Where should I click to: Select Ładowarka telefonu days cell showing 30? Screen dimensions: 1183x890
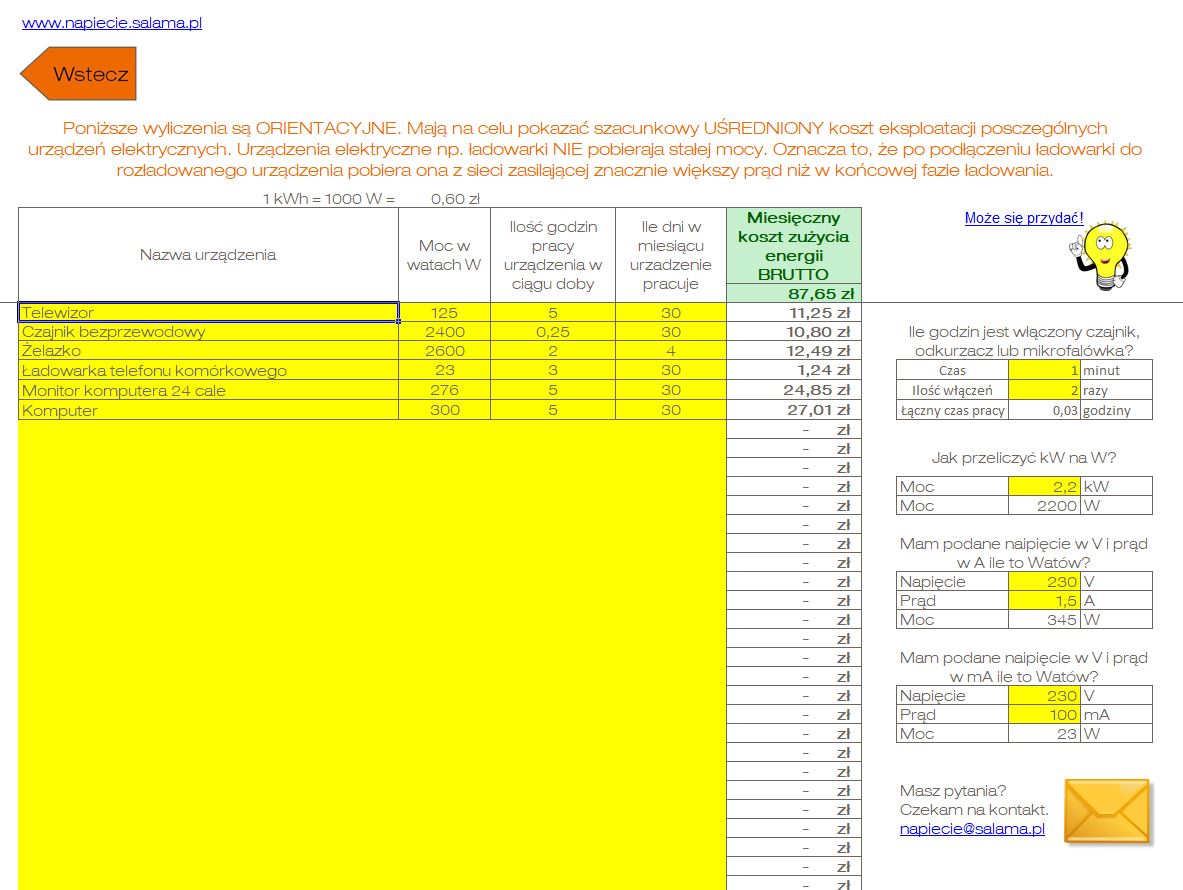pyautogui.click(x=671, y=370)
